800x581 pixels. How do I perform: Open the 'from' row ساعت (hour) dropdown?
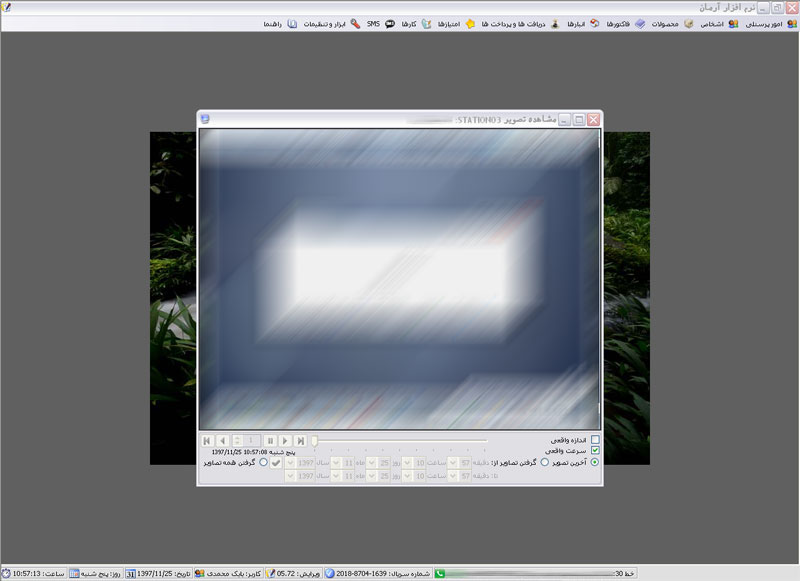coord(407,463)
